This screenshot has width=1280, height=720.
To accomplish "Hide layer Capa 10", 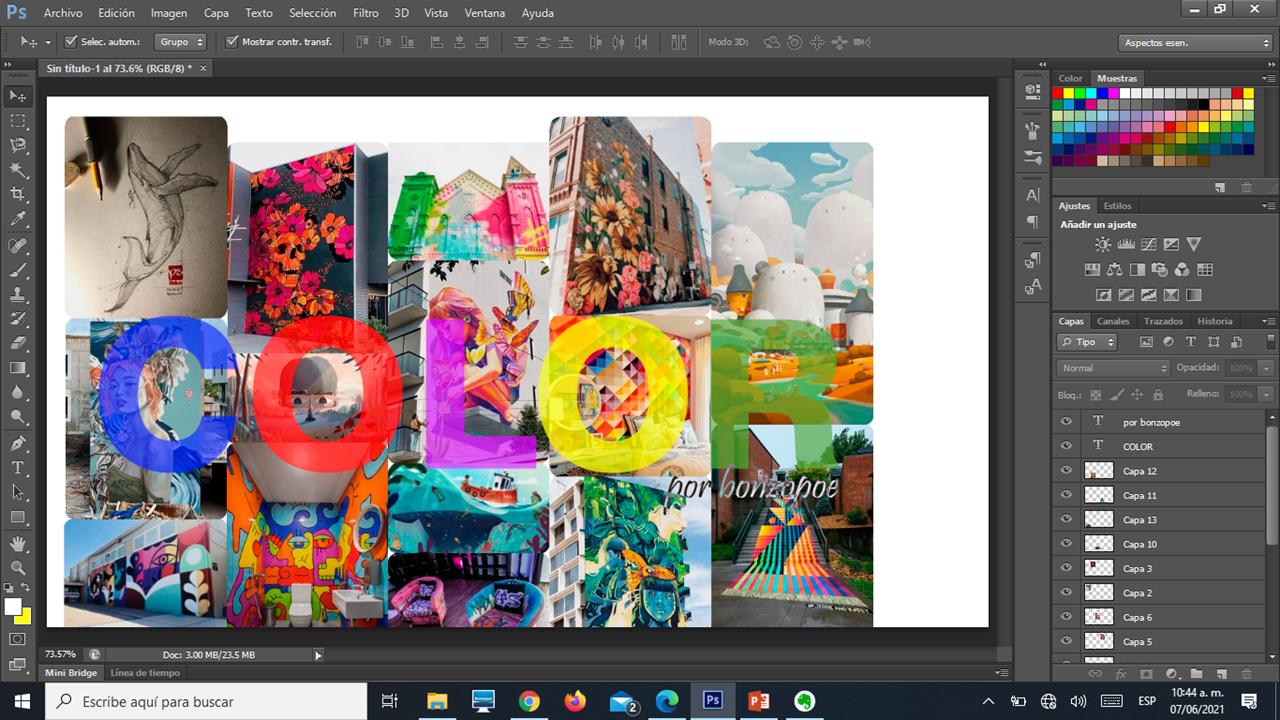I will tap(1066, 544).
